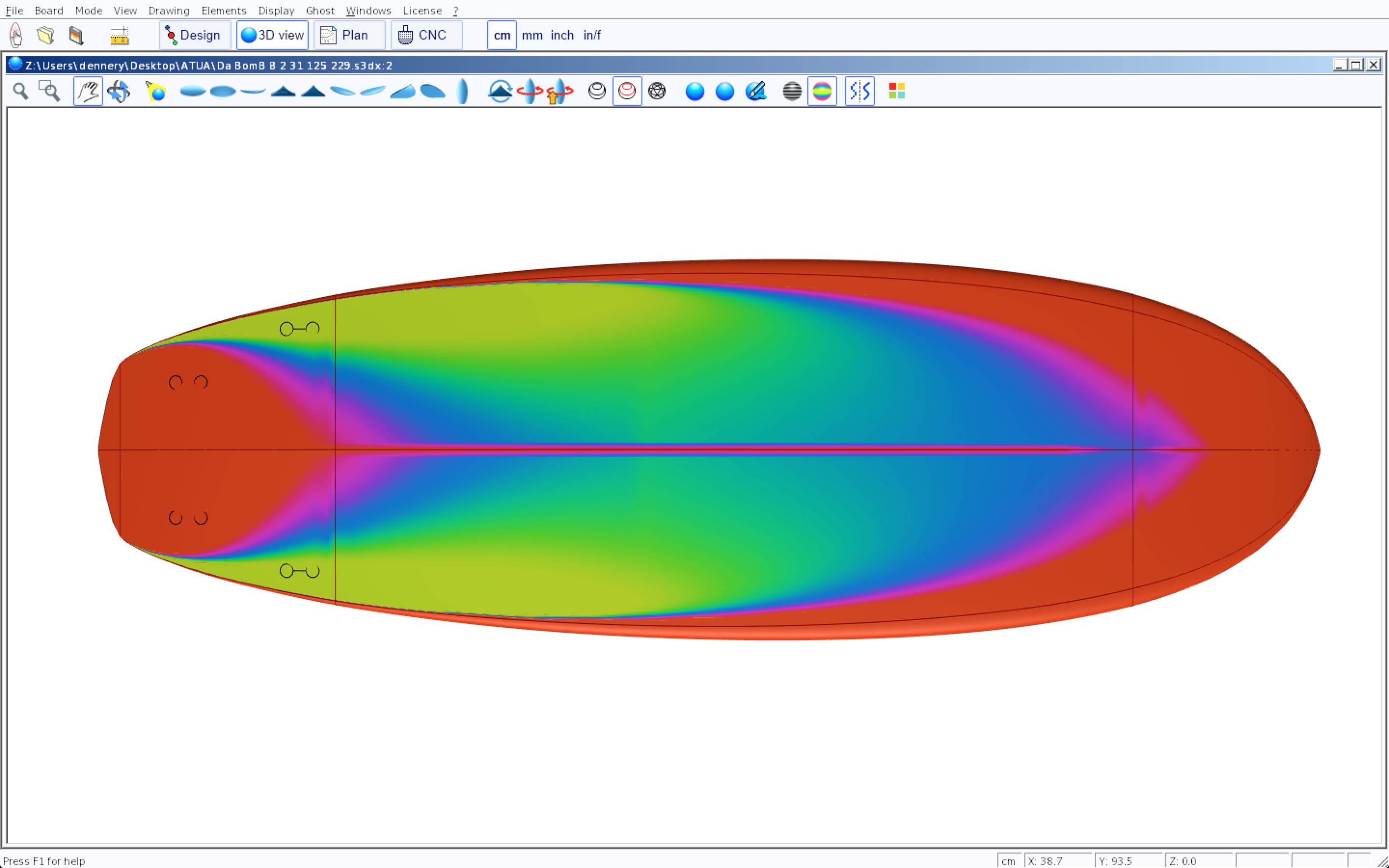The image size is (1389, 868).
Task: Switch to Design mode
Action: [x=194, y=36]
